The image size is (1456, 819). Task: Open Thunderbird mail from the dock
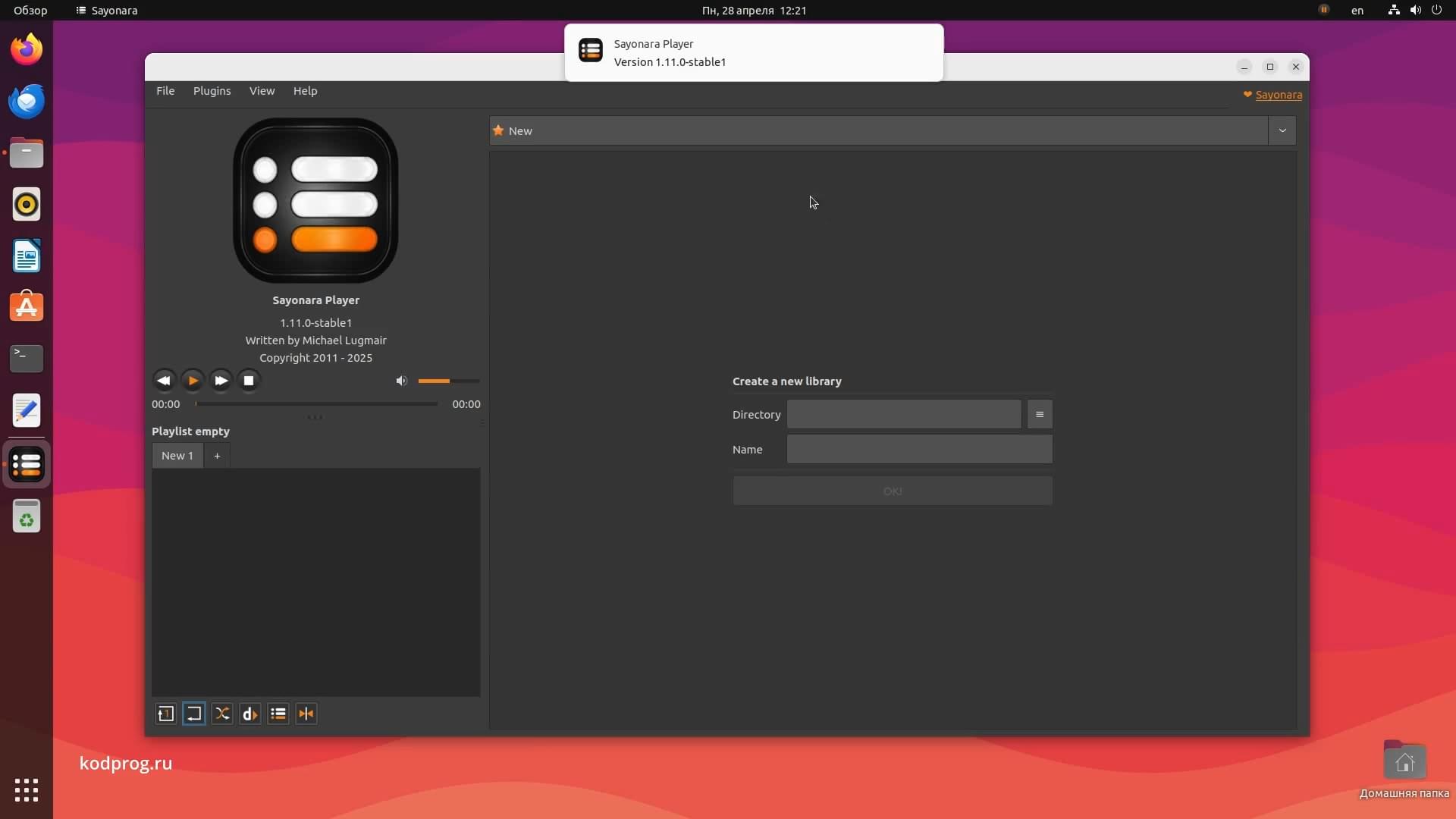coord(27,102)
